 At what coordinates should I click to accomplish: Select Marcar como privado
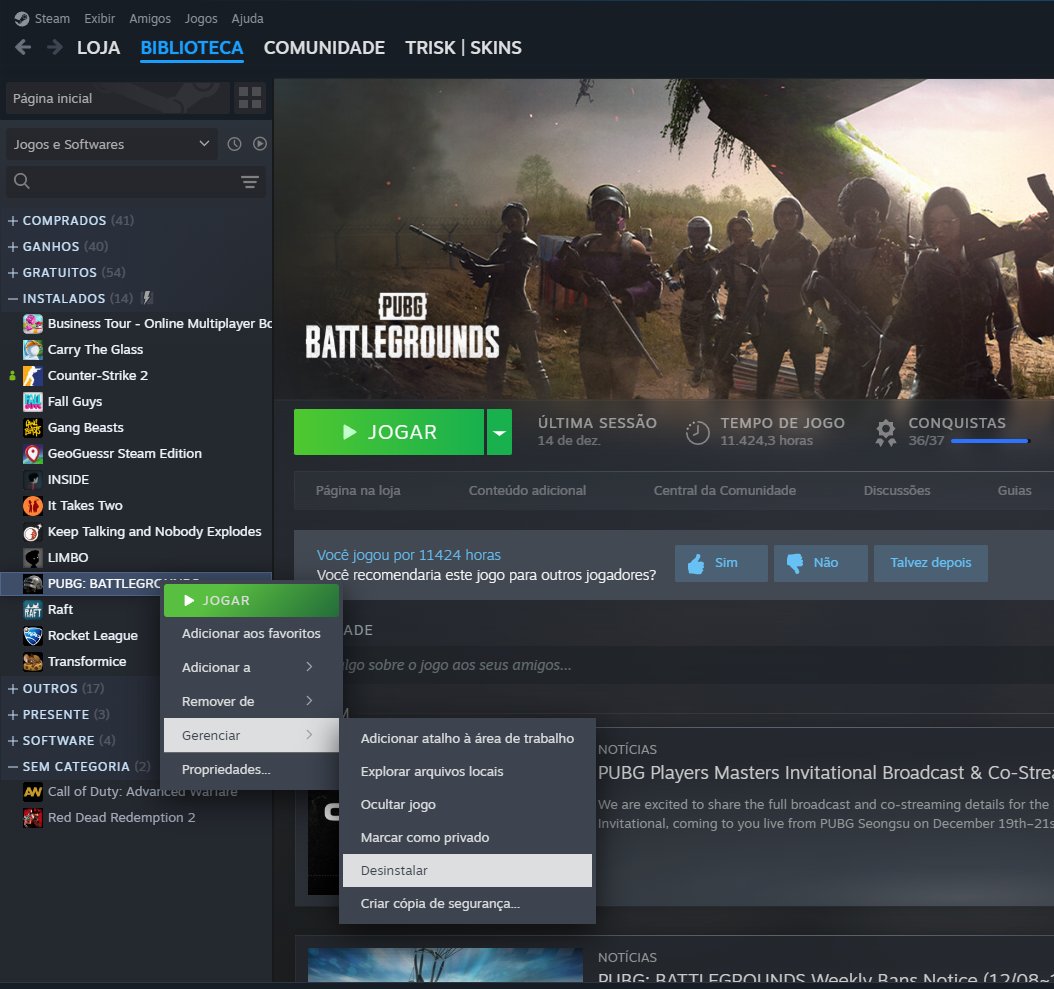coord(467,838)
